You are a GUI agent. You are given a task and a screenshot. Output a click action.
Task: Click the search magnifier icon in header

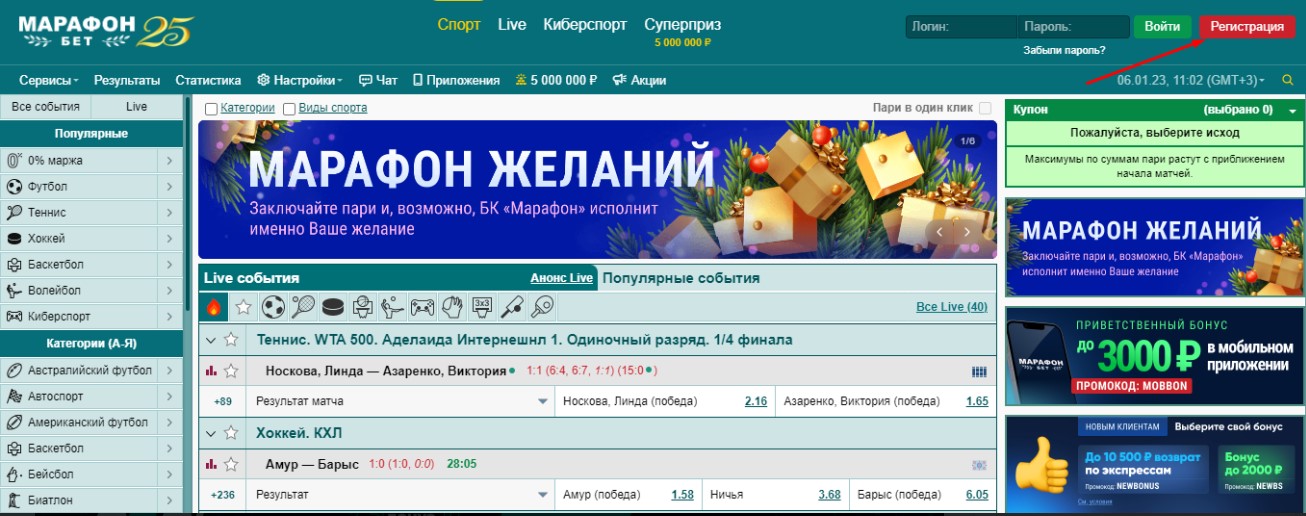1287,80
